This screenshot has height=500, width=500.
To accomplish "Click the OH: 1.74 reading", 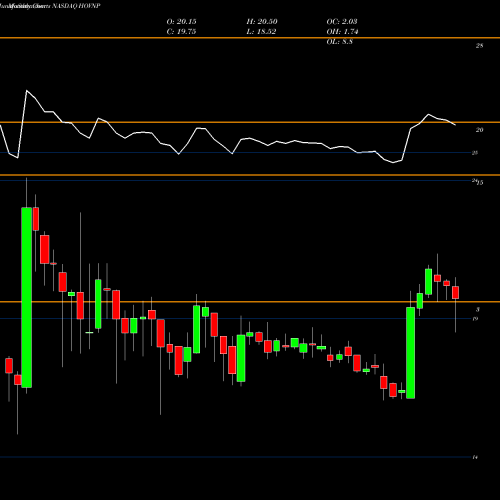I will point(342,32).
